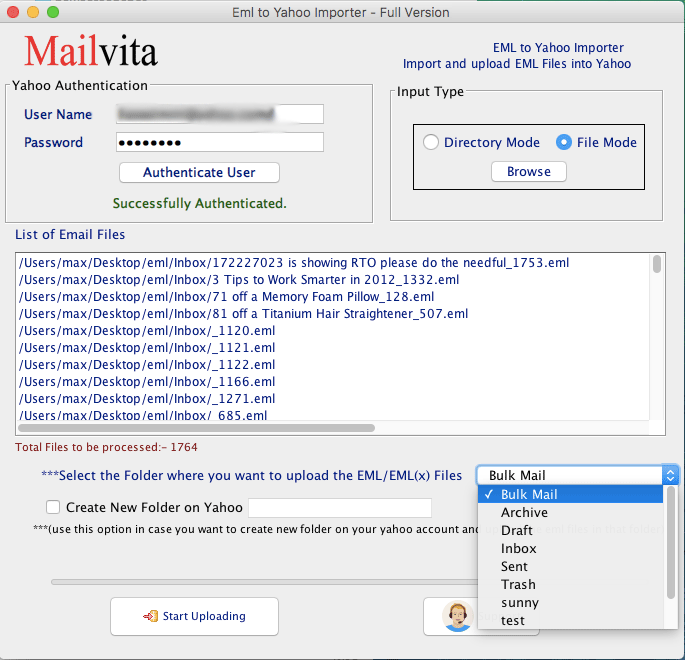
Task: Select Trash in the dropdown list
Action: [518, 584]
